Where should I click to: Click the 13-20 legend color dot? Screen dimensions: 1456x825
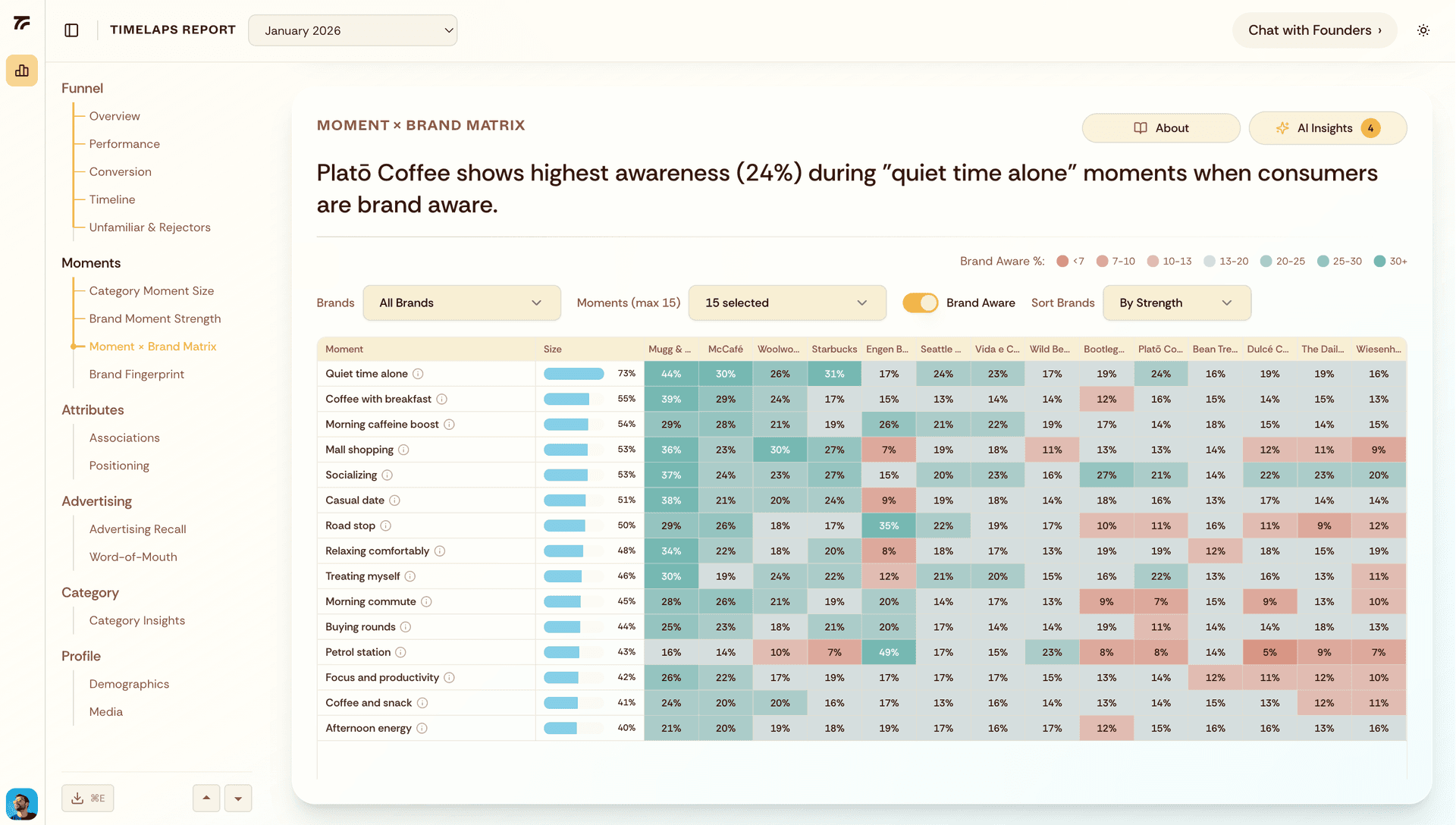(x=1210, y=261)
